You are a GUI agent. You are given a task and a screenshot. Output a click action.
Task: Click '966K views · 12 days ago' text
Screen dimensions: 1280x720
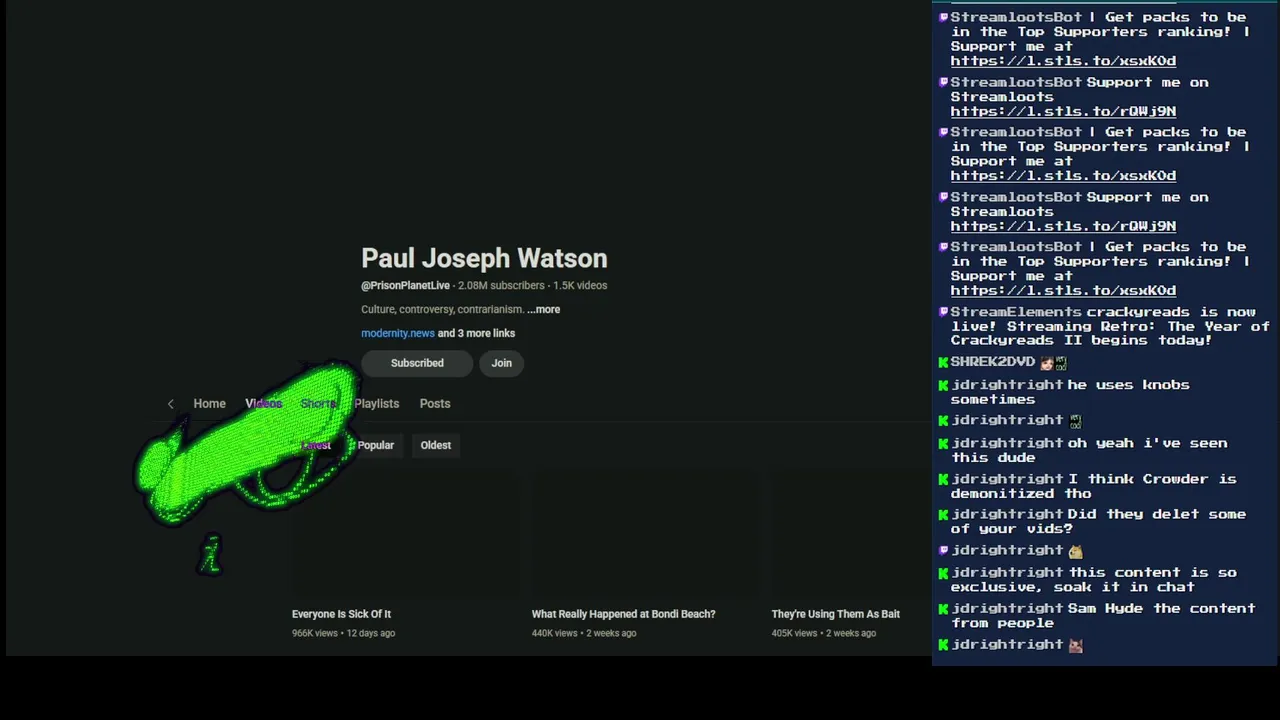pos(343,633)
